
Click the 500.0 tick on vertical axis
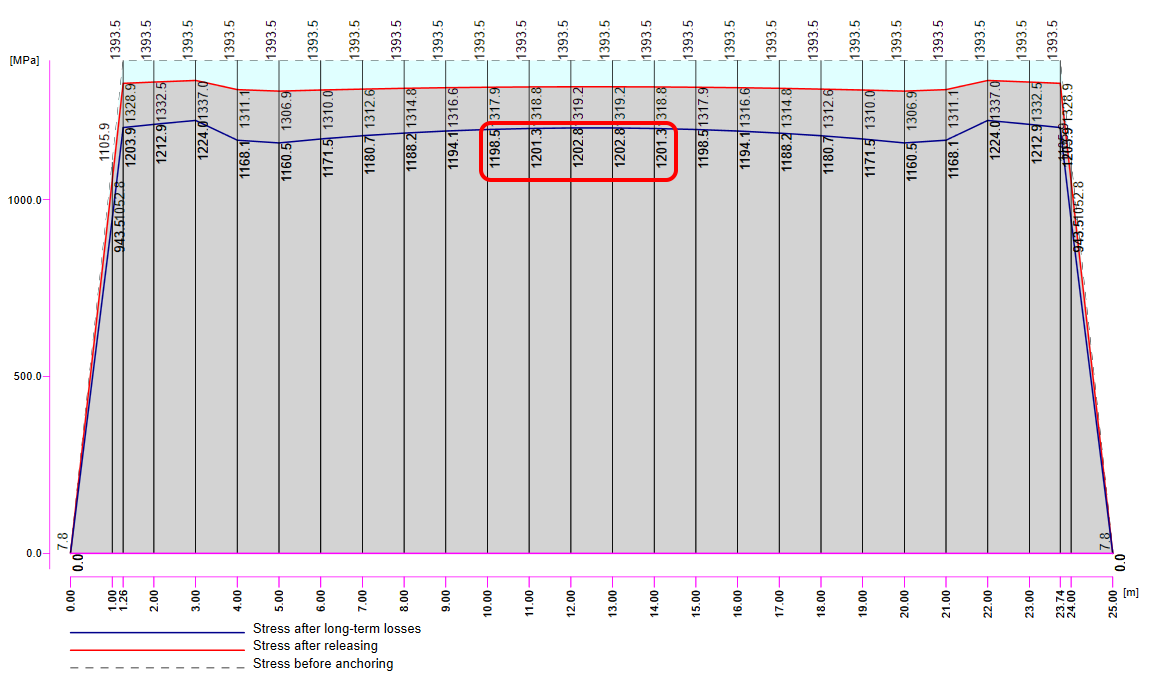coord(27,377)
